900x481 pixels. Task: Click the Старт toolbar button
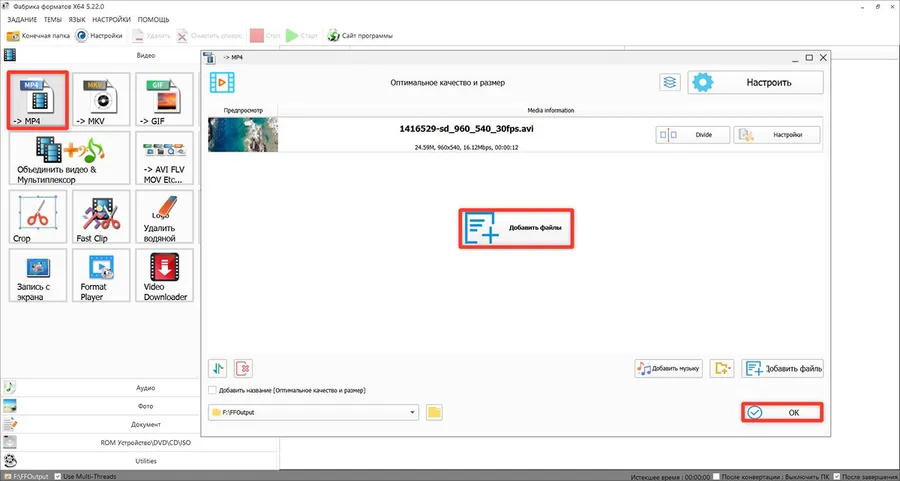point(302,36)
